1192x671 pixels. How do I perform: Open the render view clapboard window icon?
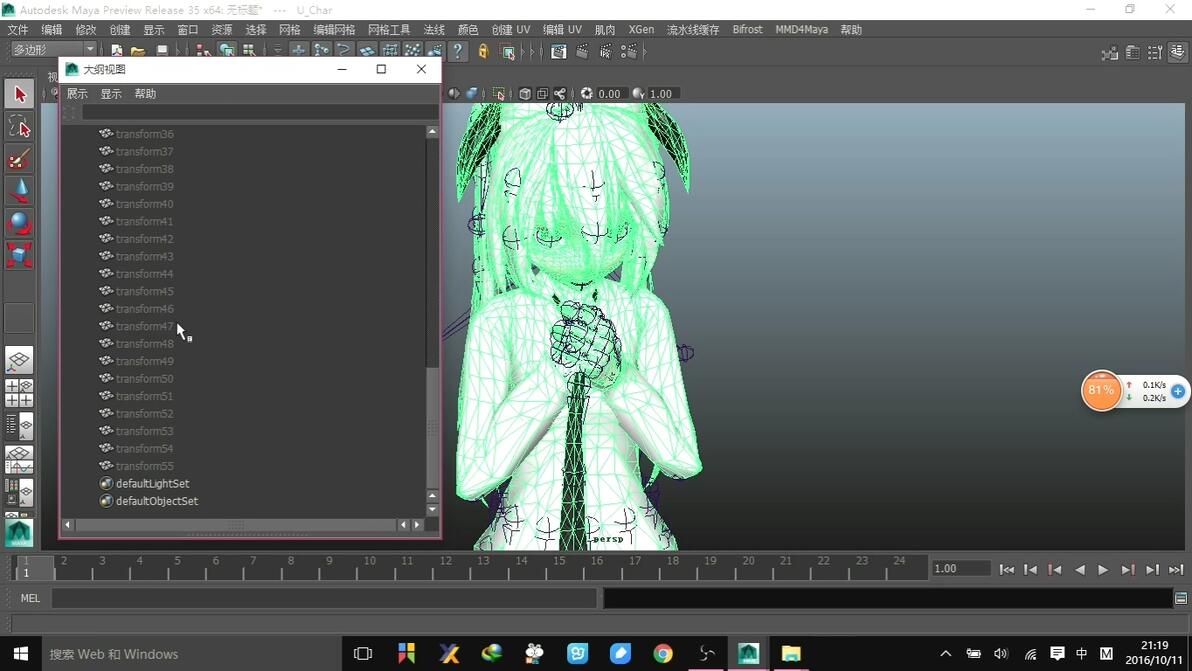pyautogui.click(x=559, y=51)
